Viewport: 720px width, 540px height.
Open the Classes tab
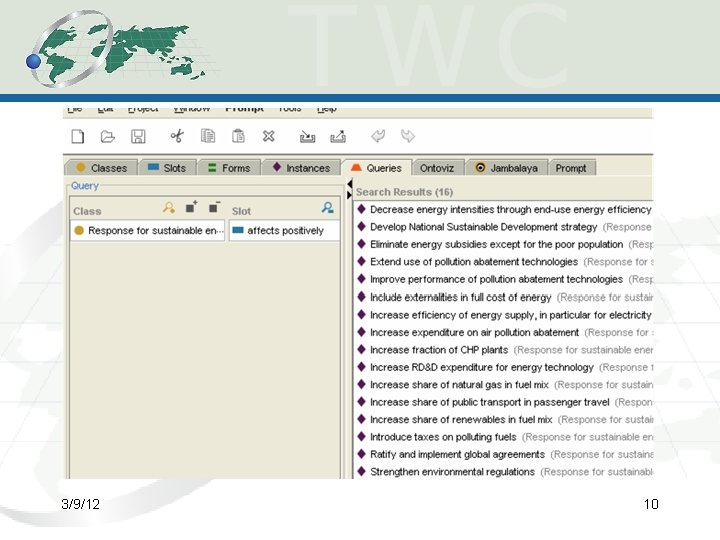click(102, 168)
